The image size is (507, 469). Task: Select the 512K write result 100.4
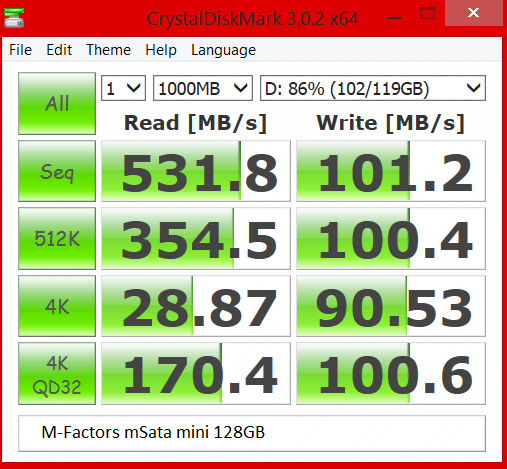(x=391, y=238)
